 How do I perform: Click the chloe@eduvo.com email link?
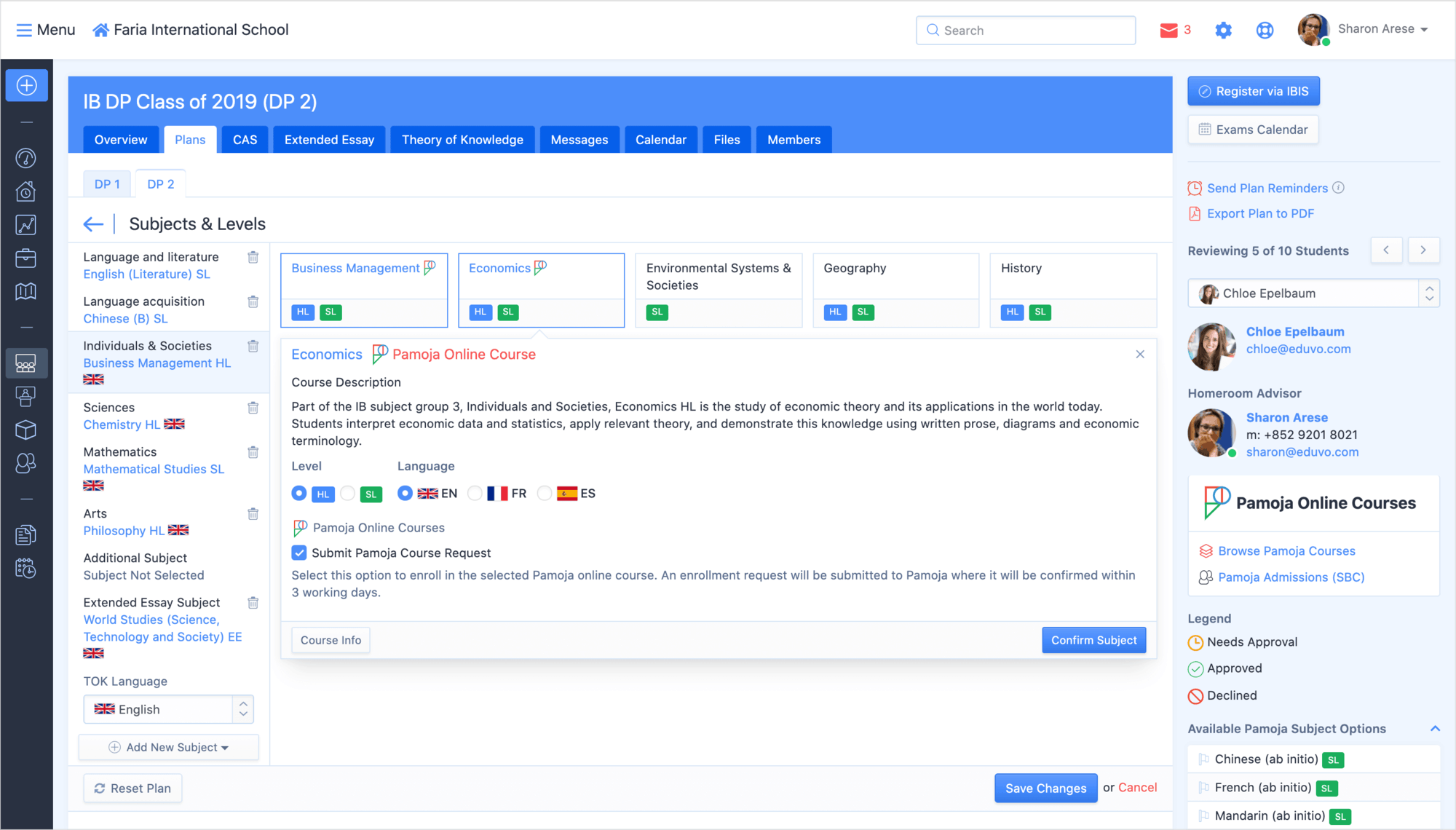pyautogui.click(x=1298, y=349)
